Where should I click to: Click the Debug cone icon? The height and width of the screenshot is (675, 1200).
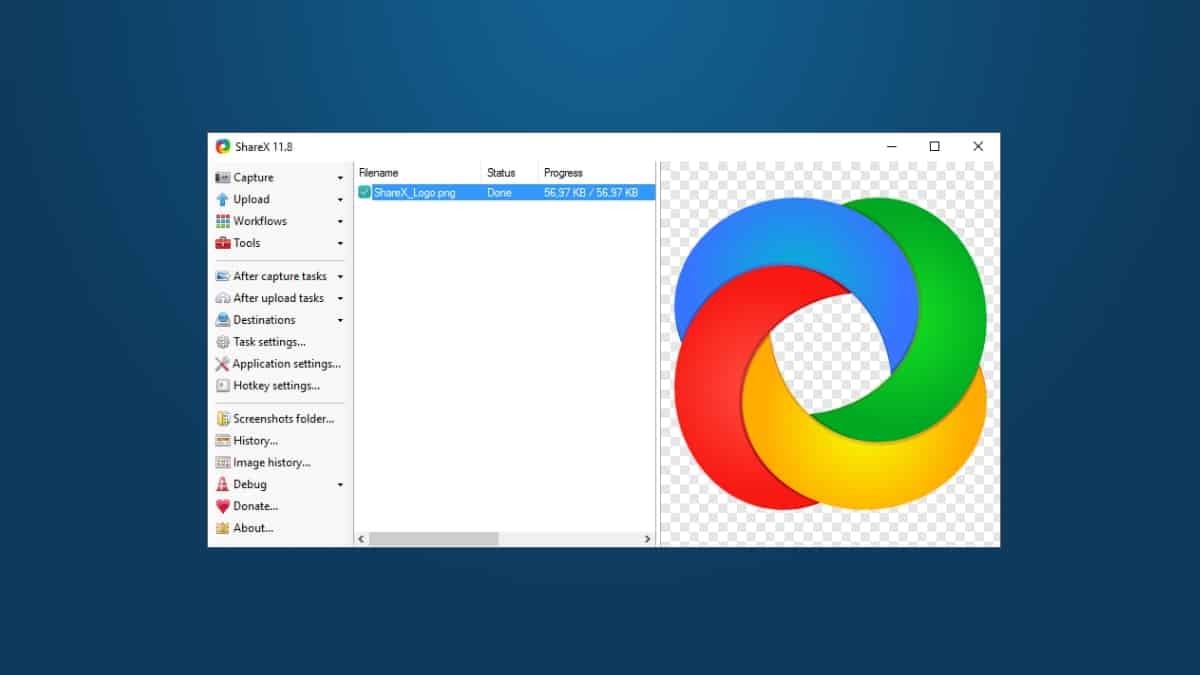223,484
